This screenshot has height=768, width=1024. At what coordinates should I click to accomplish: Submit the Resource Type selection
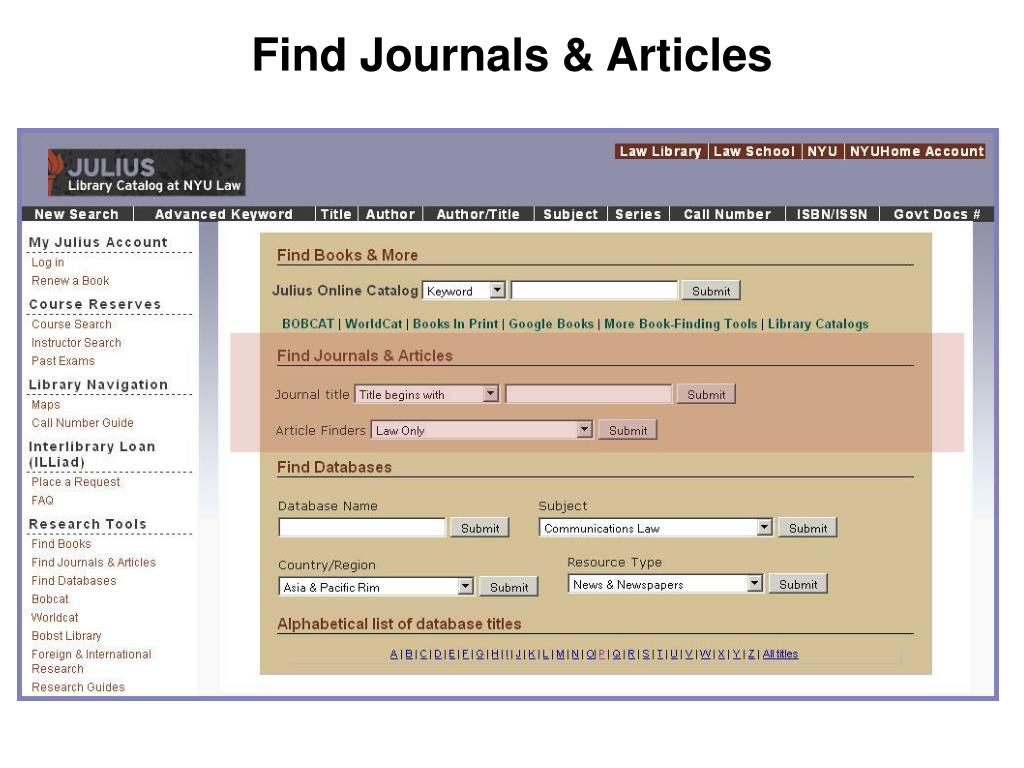(x=798, y=584)
